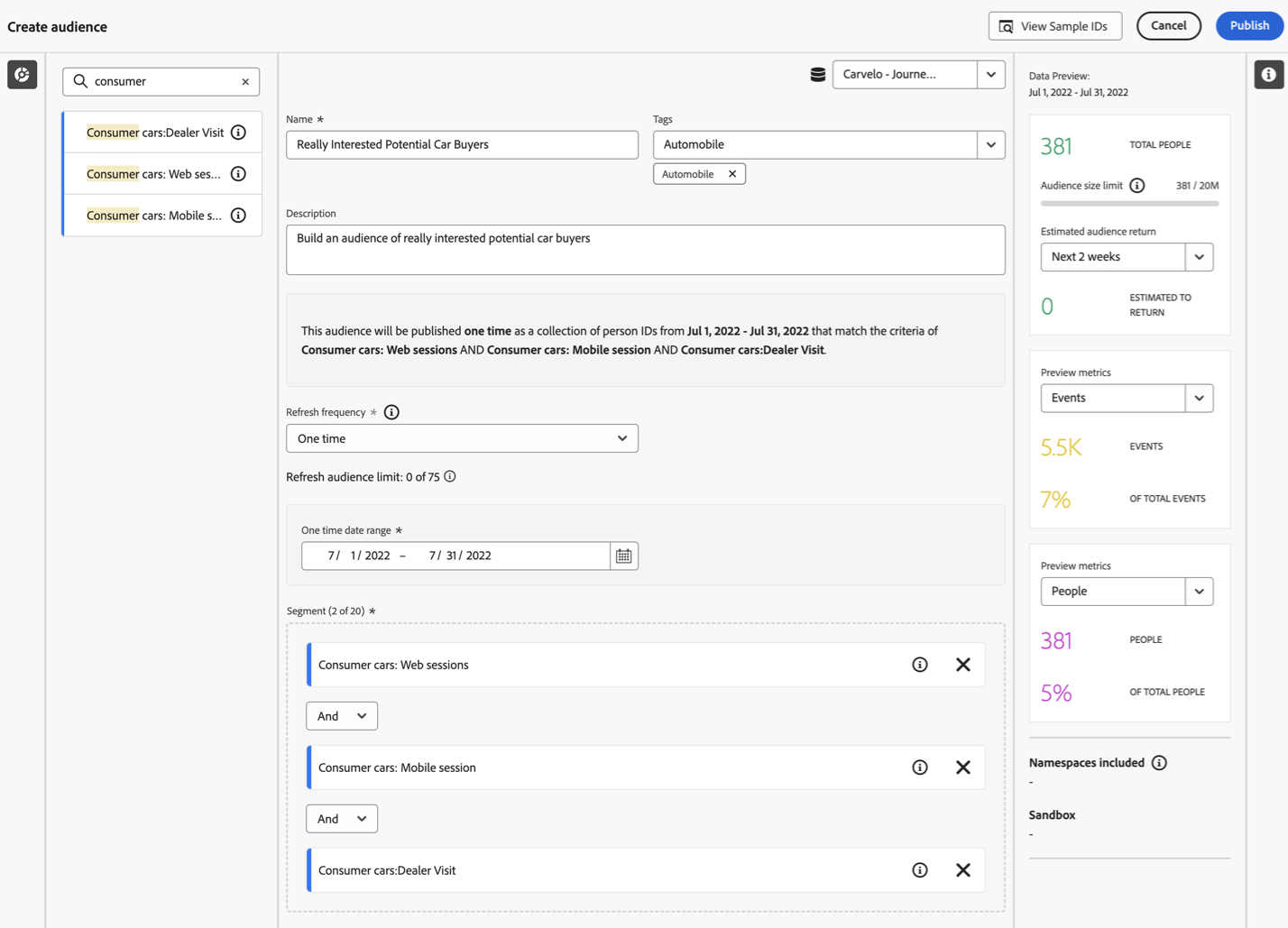Remove the Automobile tag chip

click(732, 174)
